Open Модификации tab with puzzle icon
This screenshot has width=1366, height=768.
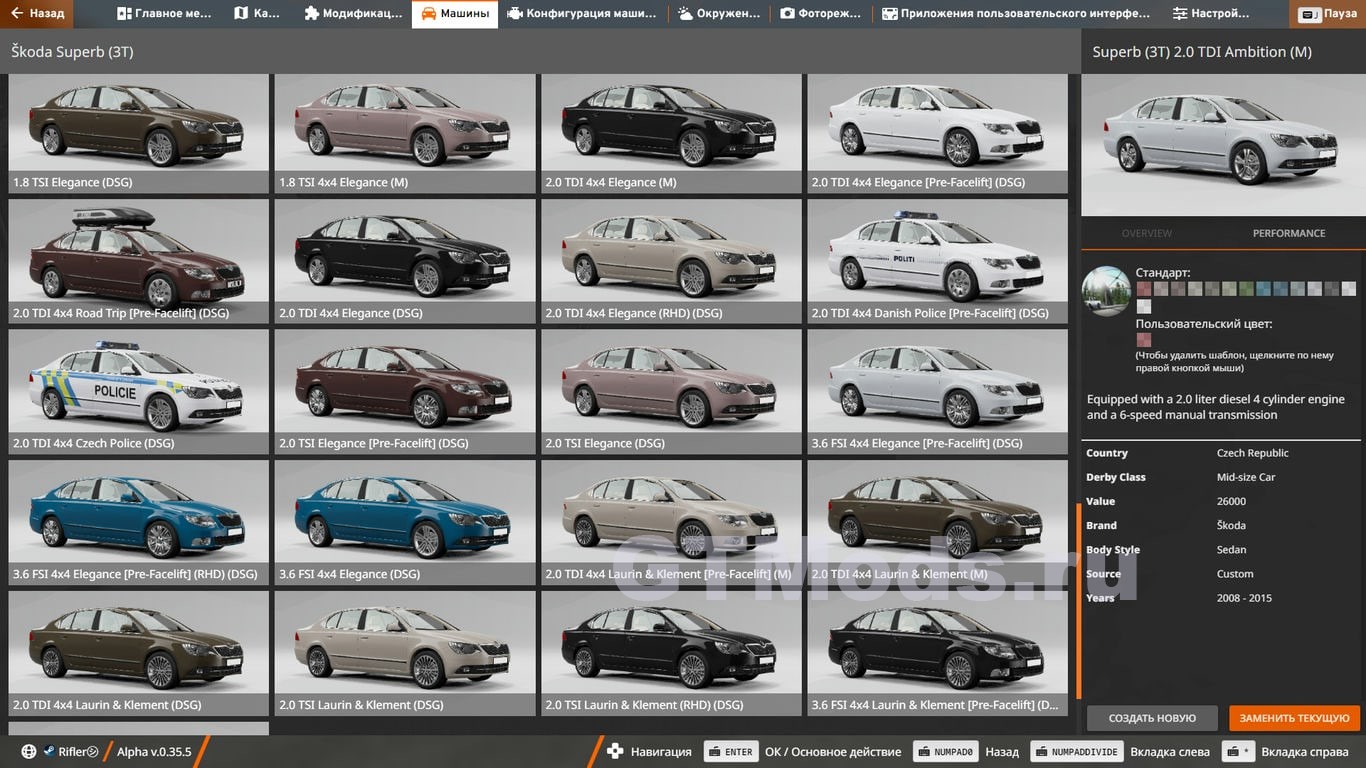pos(312,14)
